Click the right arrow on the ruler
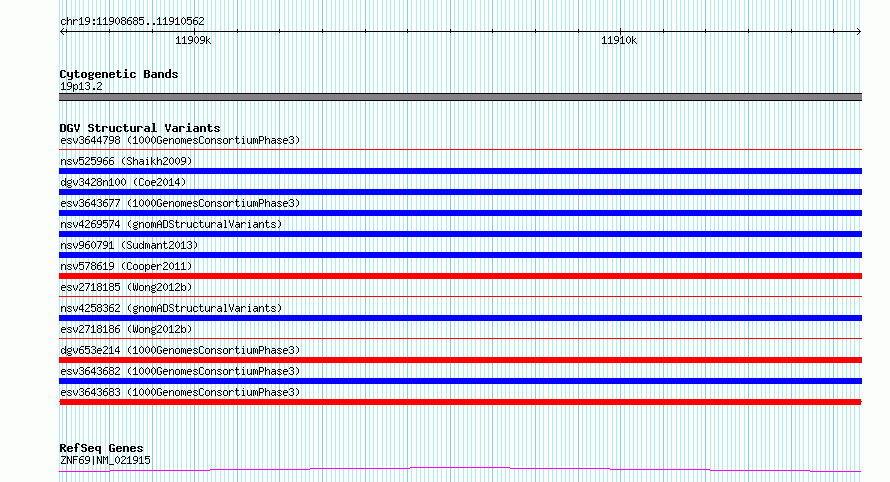The width and height of the screenshot is (890, 482). pos(858,32)
